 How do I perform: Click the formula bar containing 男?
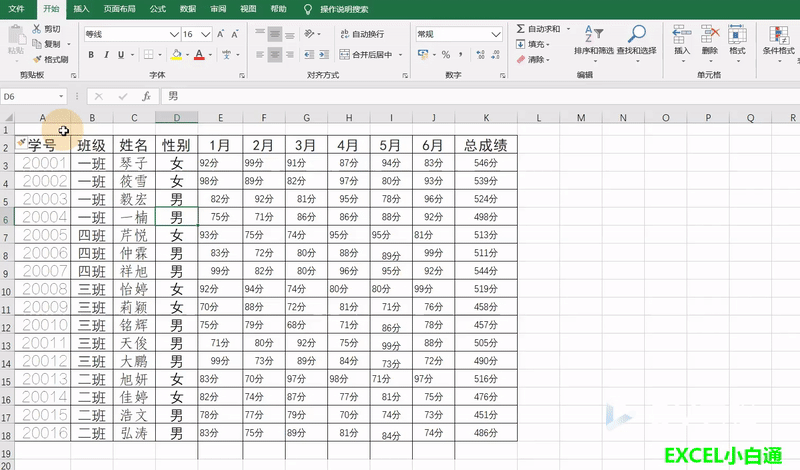pos(480,96)
